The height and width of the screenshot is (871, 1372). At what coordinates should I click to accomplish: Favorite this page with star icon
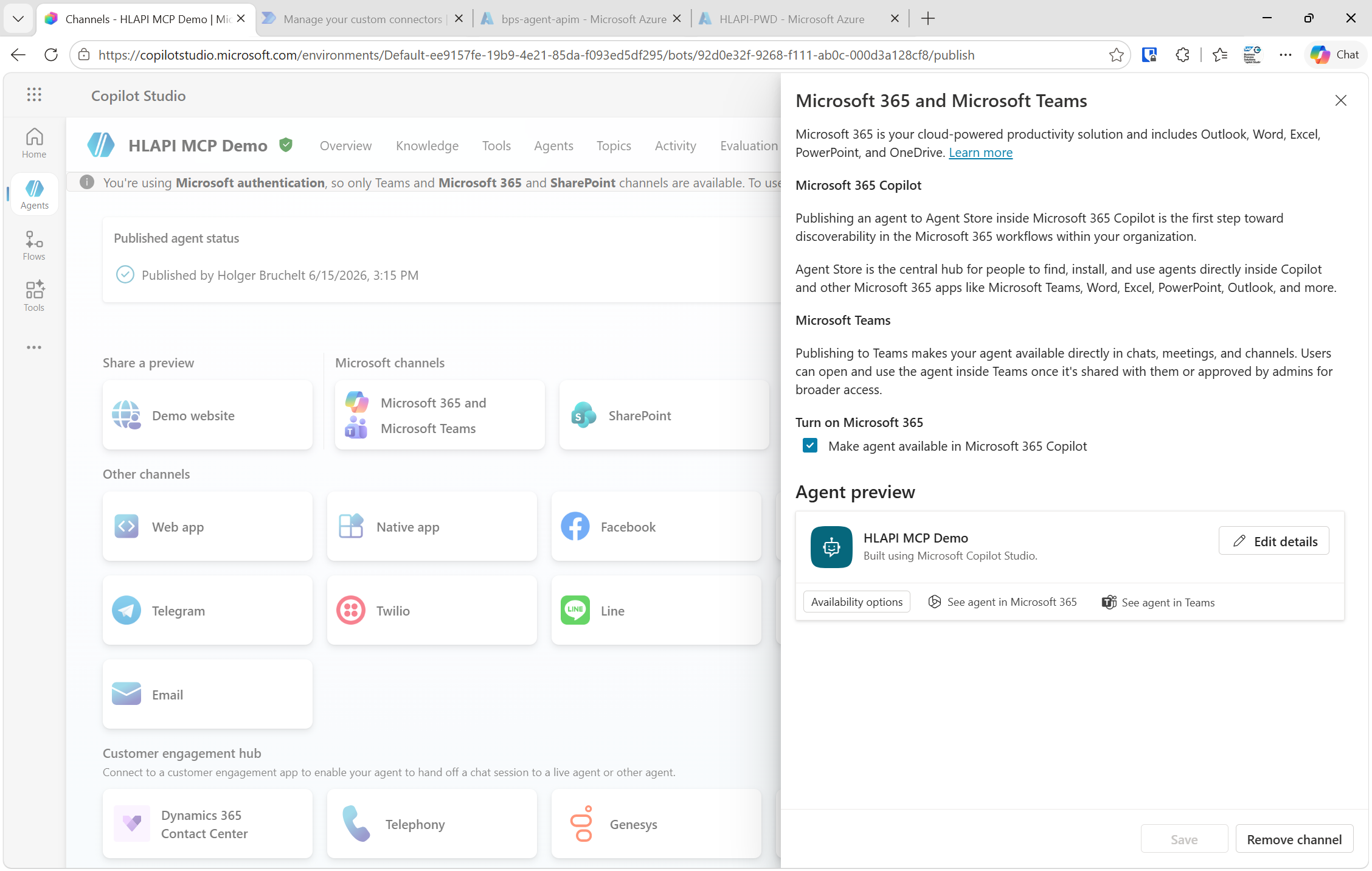coord(1116,55)
